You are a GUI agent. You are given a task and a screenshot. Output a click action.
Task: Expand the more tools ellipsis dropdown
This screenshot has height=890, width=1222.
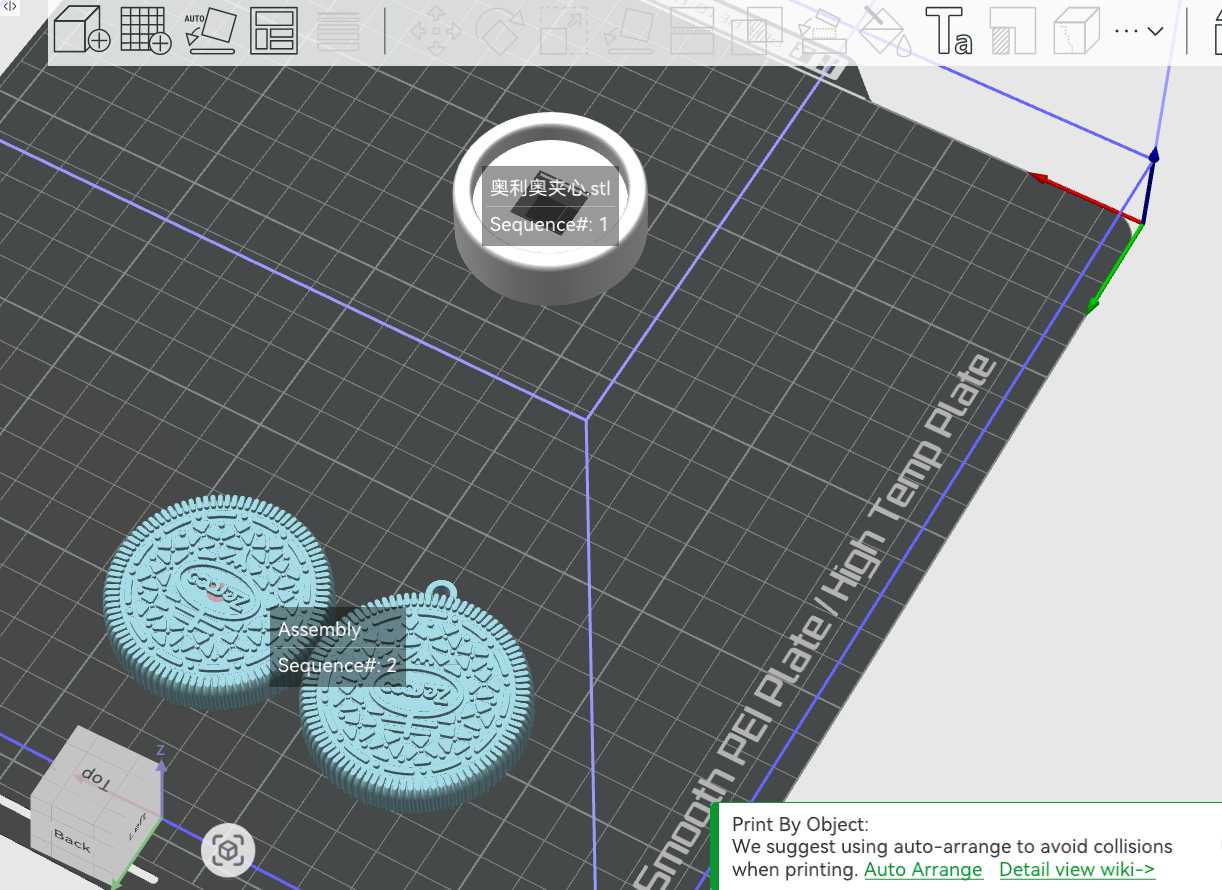coord(1139,31)
